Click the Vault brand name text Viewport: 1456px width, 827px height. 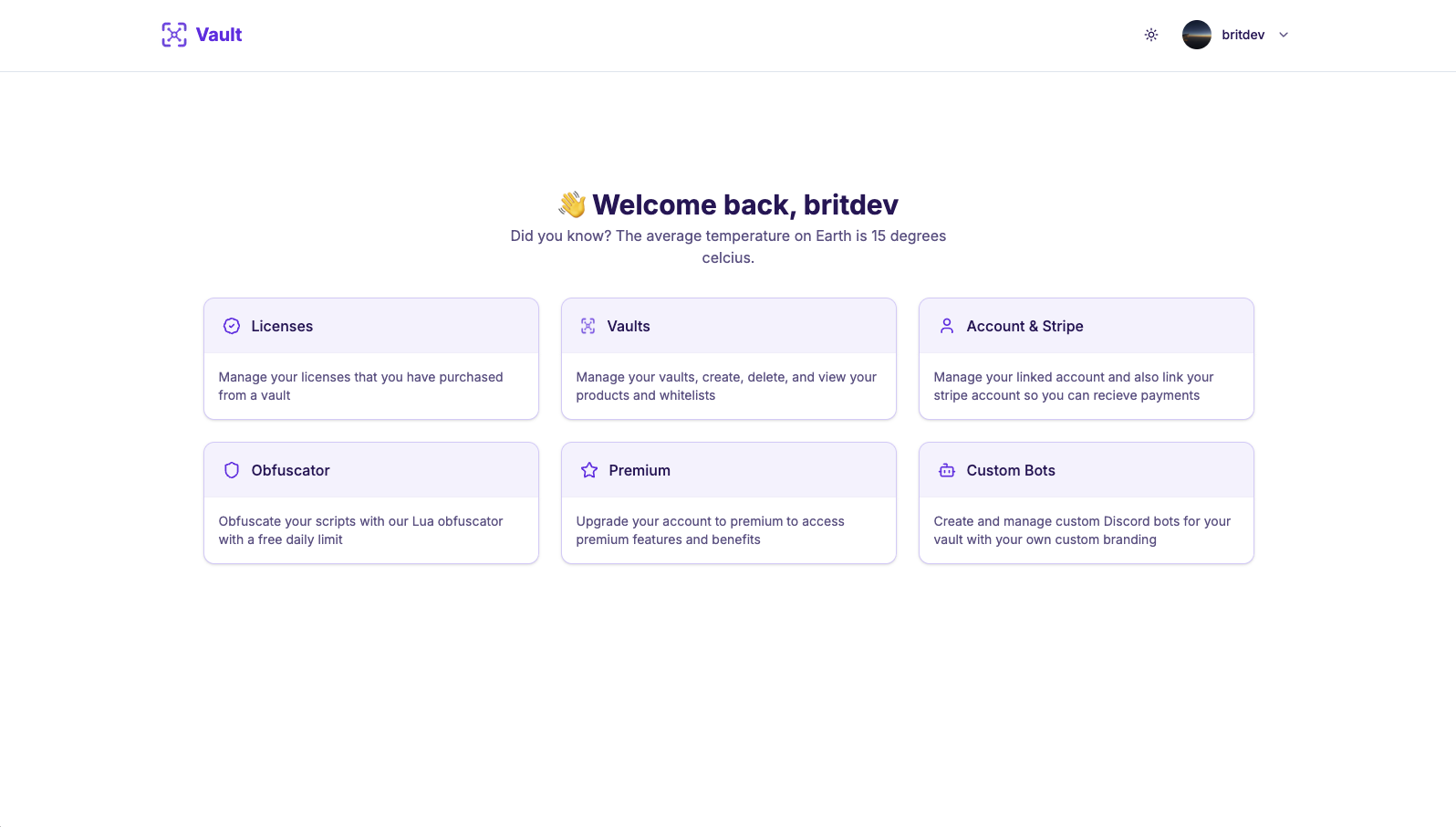click(219, 35)
